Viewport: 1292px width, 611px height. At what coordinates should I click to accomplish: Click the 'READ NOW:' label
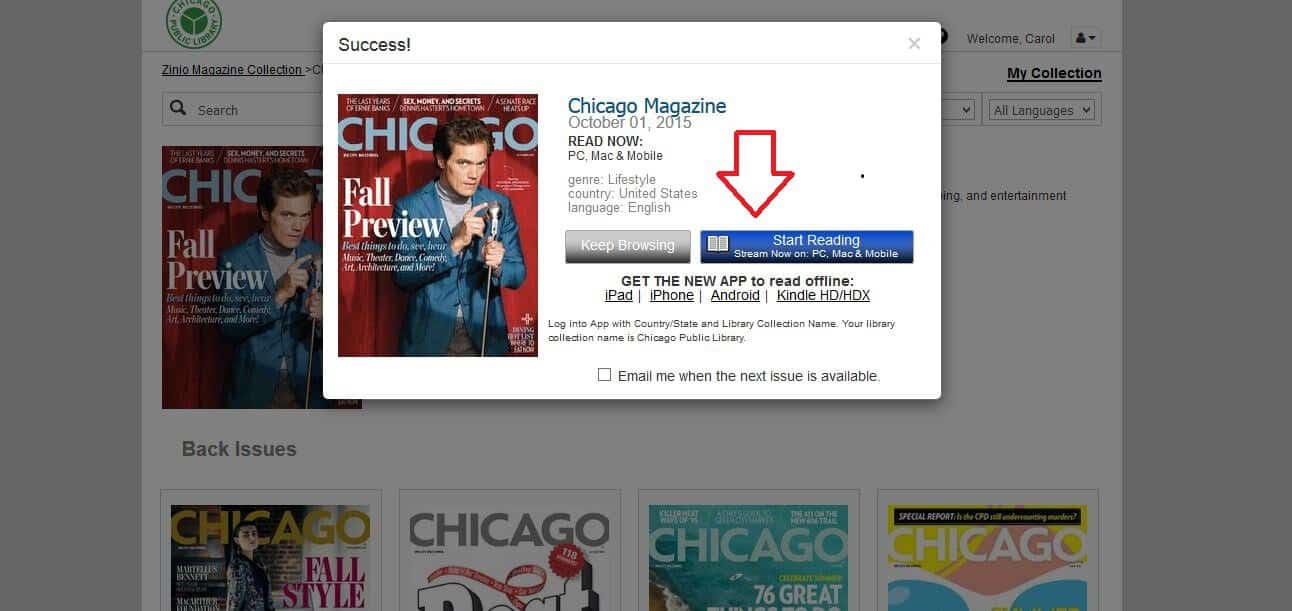click(605, 141)
